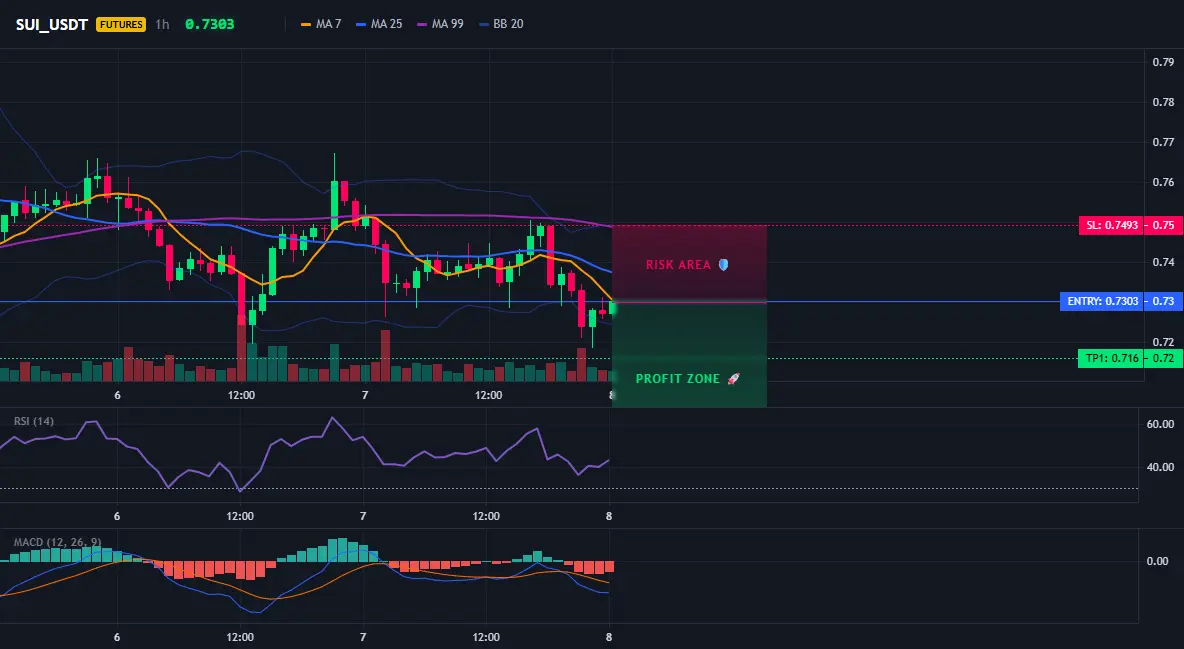Click the green 0.7303 current price

210,24
